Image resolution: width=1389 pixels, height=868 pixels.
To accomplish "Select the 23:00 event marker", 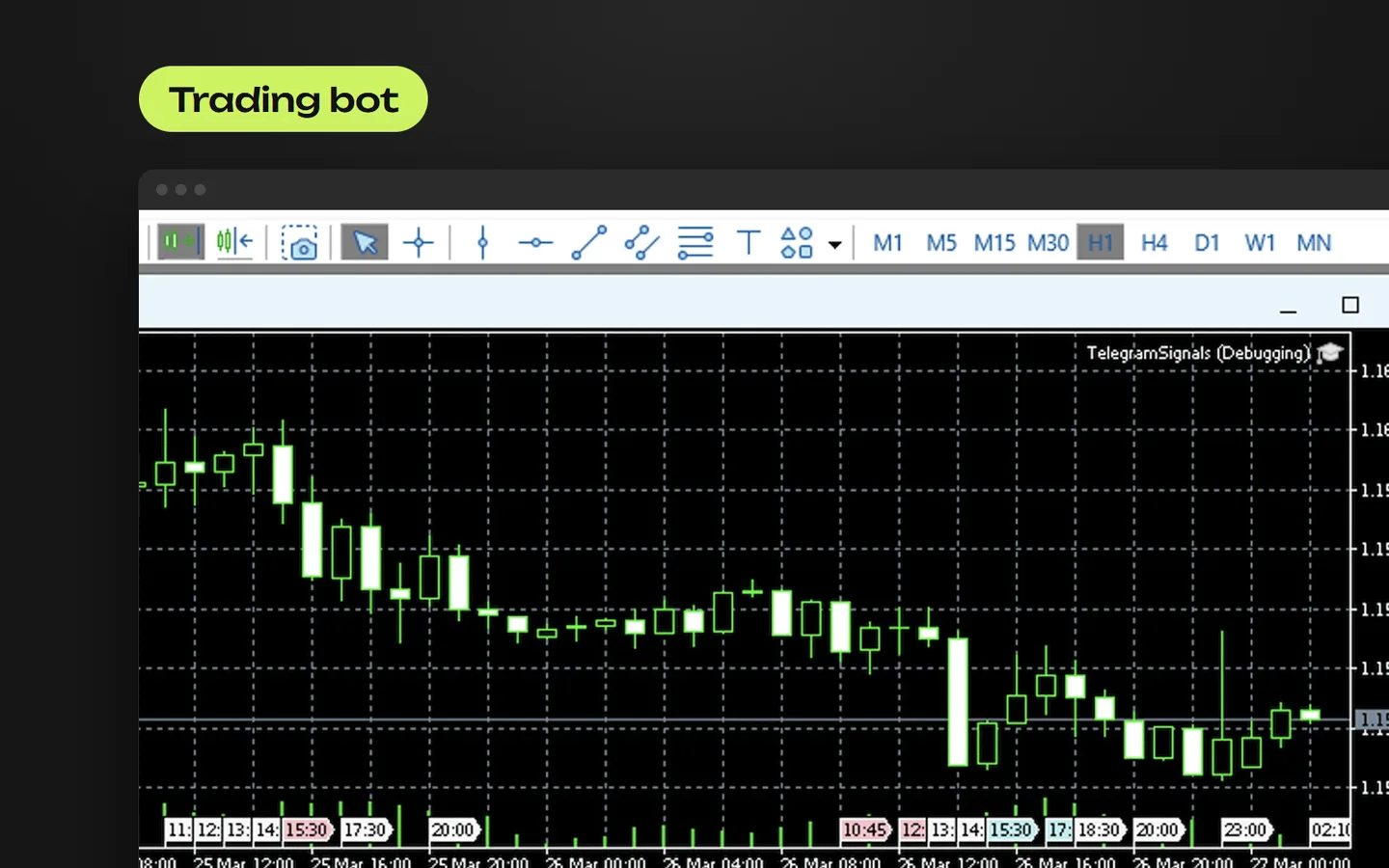I will point(1246,829).
